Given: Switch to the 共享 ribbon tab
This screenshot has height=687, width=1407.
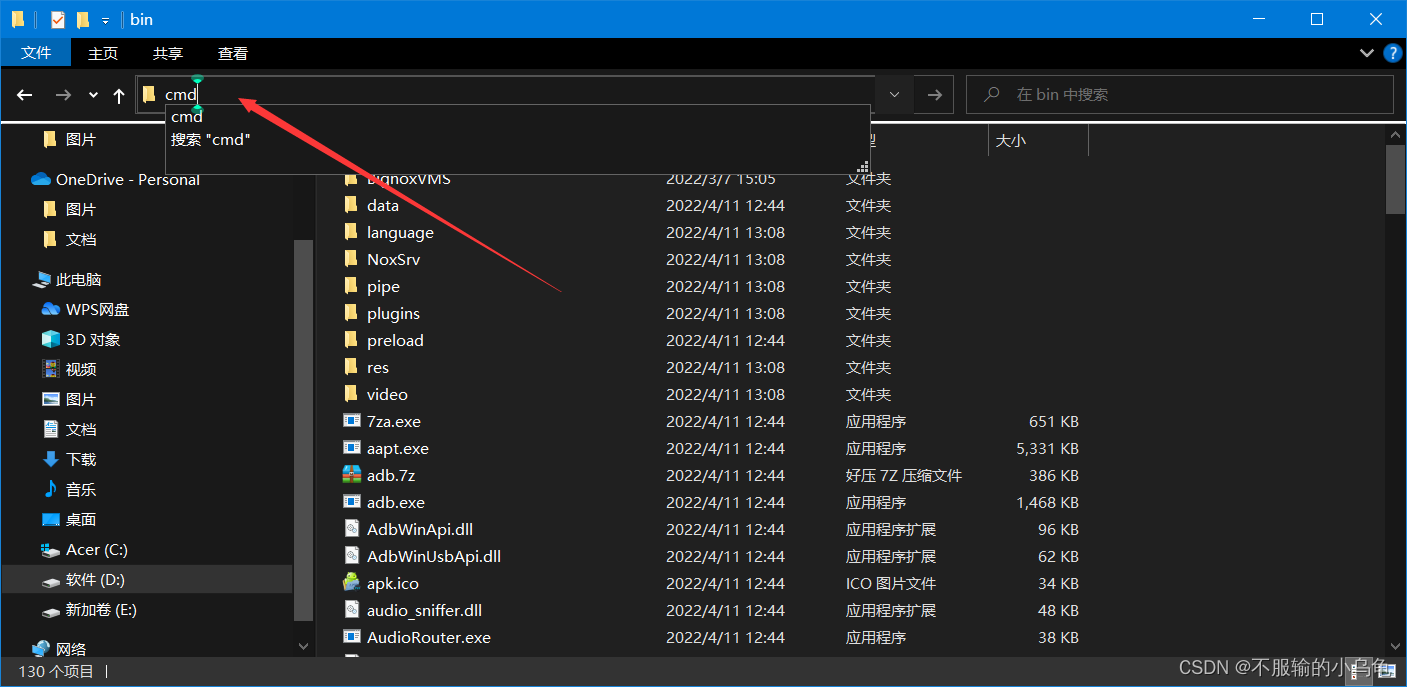Looking at the screenshot, I should pos(168,53).
